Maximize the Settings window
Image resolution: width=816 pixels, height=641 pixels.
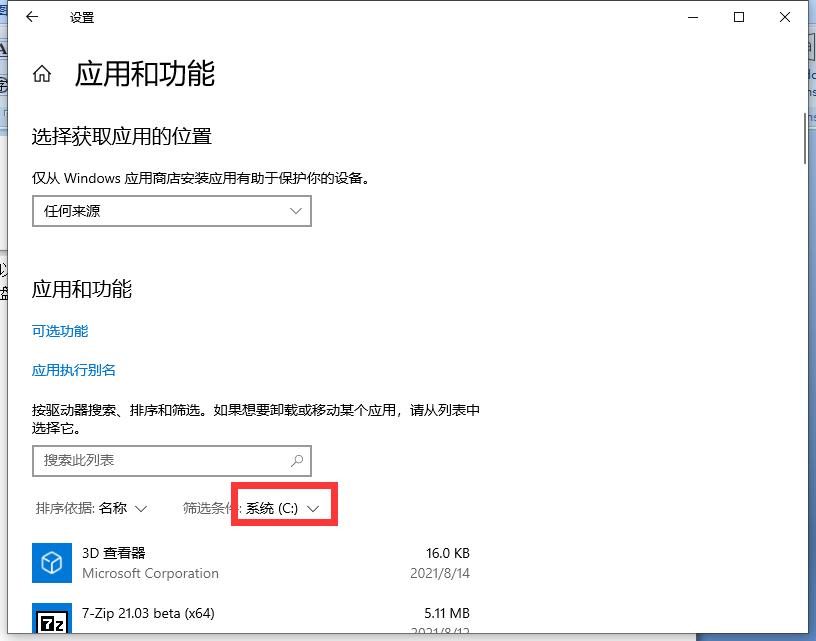point(739,17)
